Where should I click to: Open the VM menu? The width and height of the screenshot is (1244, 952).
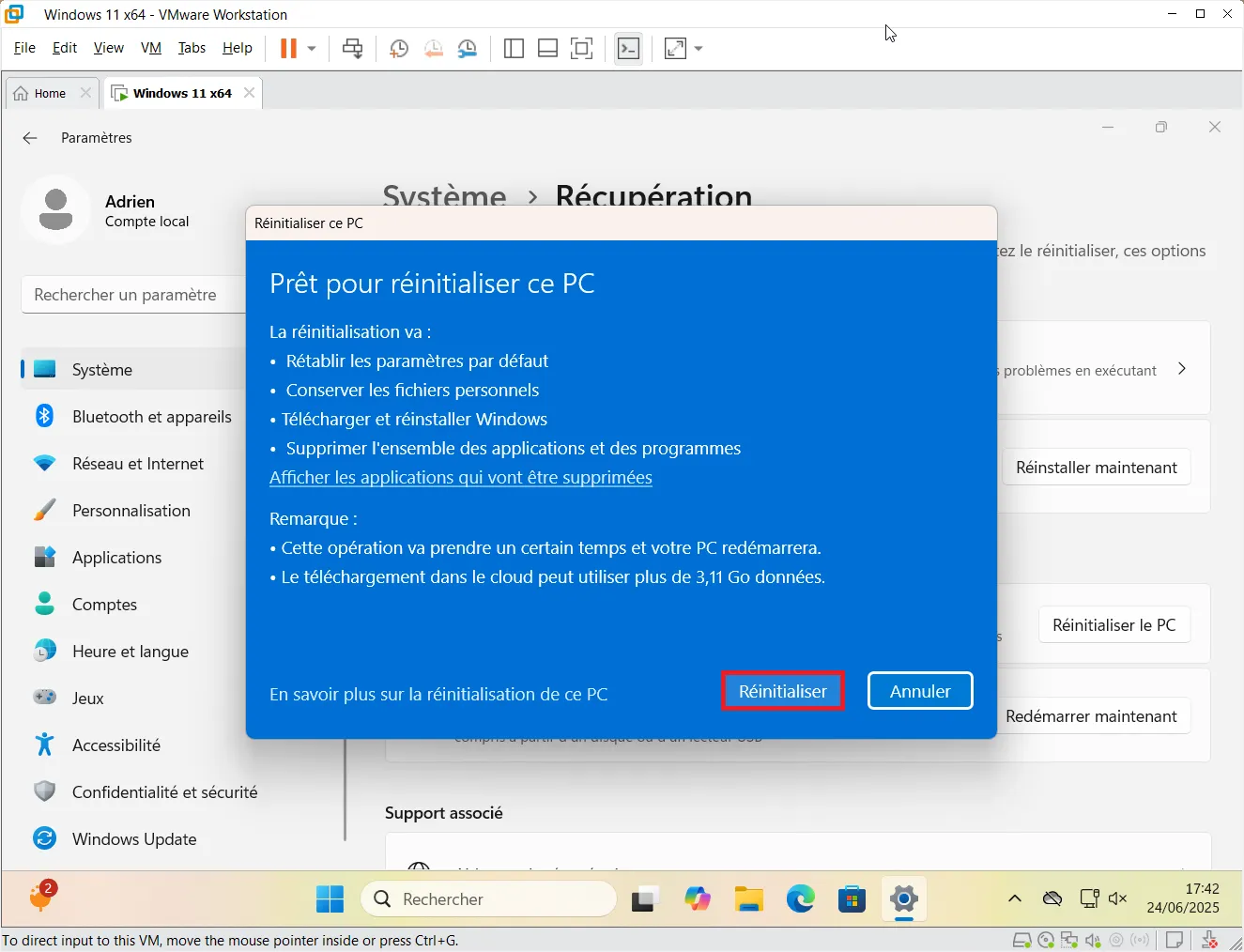151,48
